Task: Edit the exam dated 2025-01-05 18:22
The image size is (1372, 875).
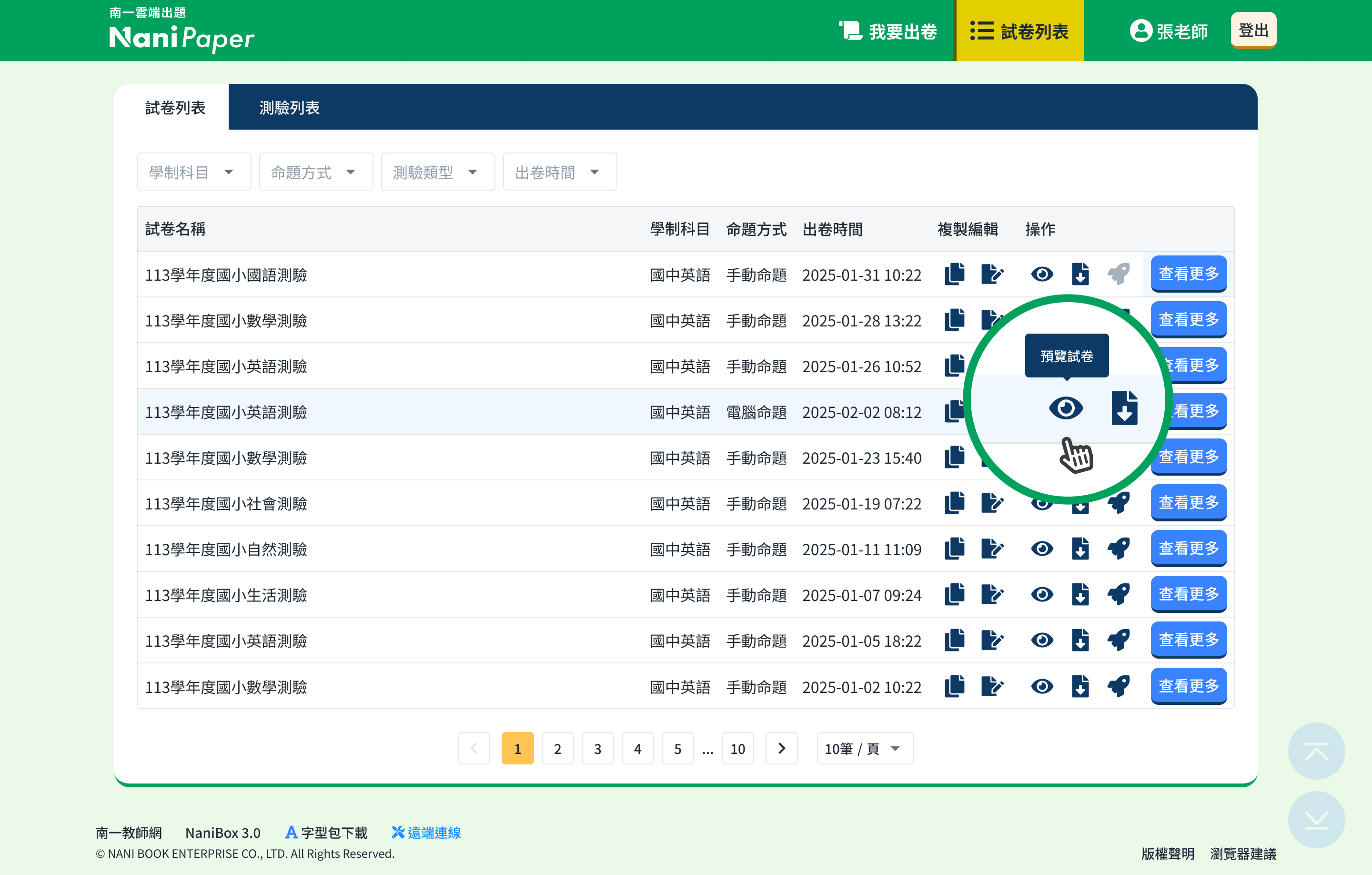Action: tap(992, 640)
